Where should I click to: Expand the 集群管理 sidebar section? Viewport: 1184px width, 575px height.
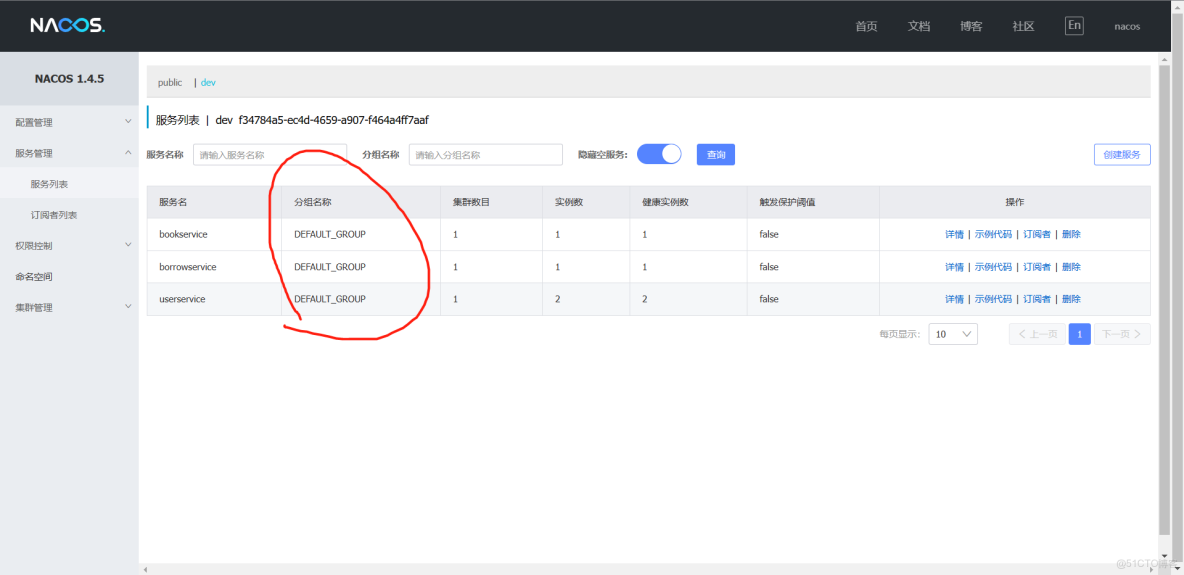pyautogui.click(x=69, y=308)
